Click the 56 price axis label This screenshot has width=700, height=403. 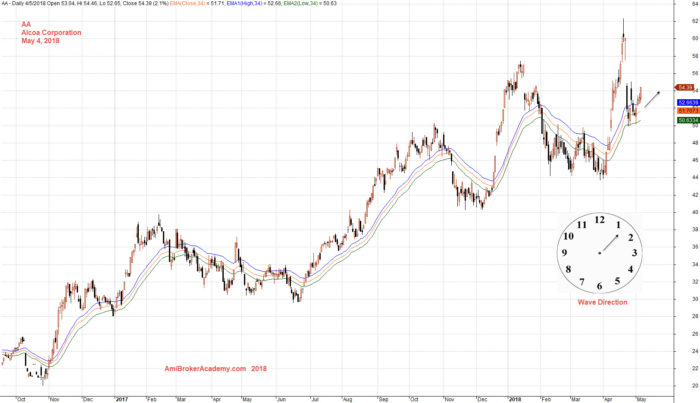(x=696, y=73)
